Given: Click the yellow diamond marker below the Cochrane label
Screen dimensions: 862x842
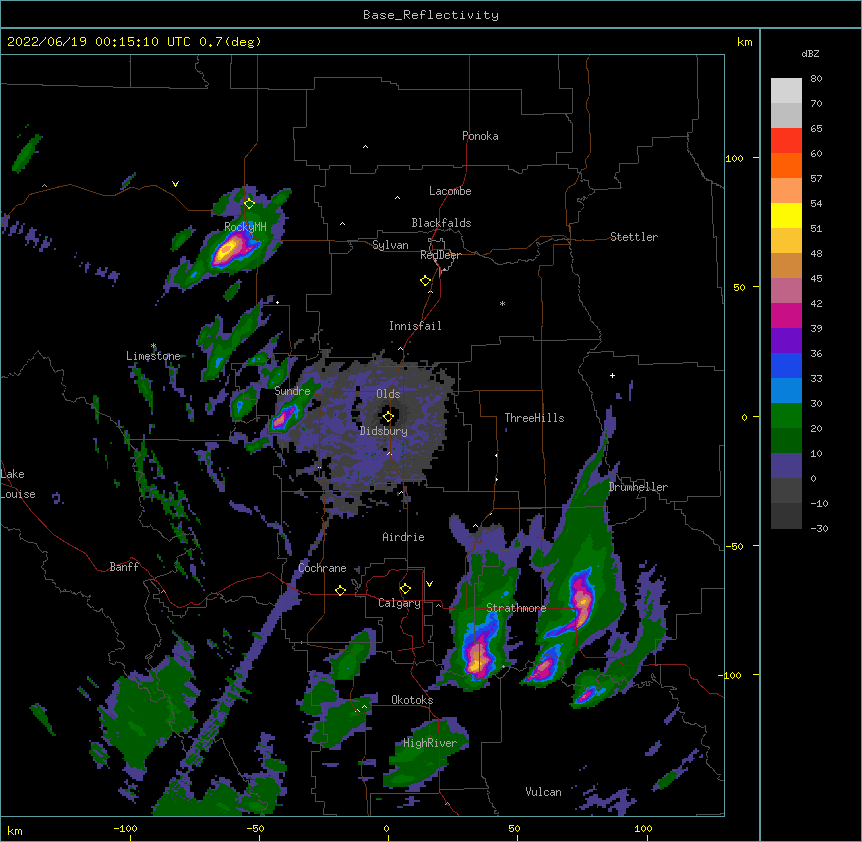Looking at the screenshot, I should [x=340, y=590].
